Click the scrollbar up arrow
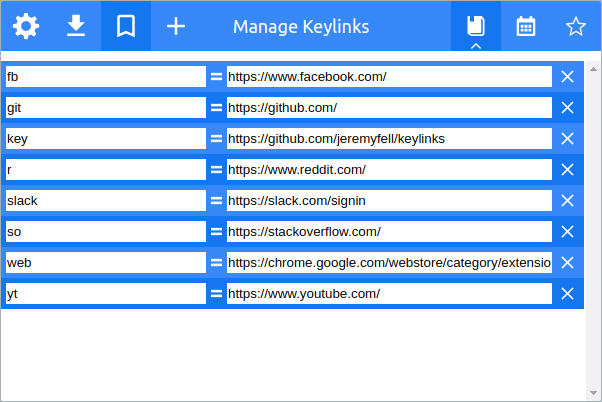The width and height of the screenshot is (602, 402). click(593, 69)
